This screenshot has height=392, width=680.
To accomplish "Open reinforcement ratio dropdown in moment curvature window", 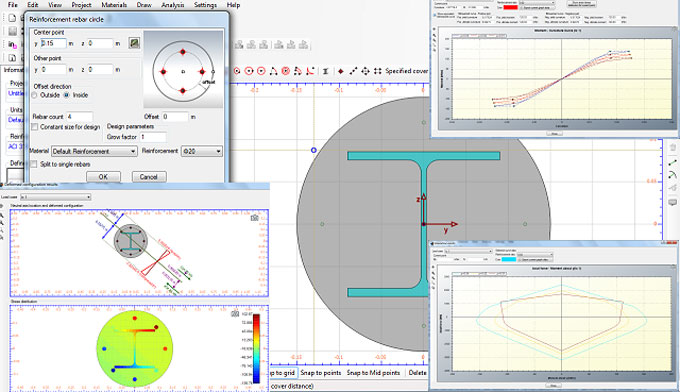I will coord(537,3).
